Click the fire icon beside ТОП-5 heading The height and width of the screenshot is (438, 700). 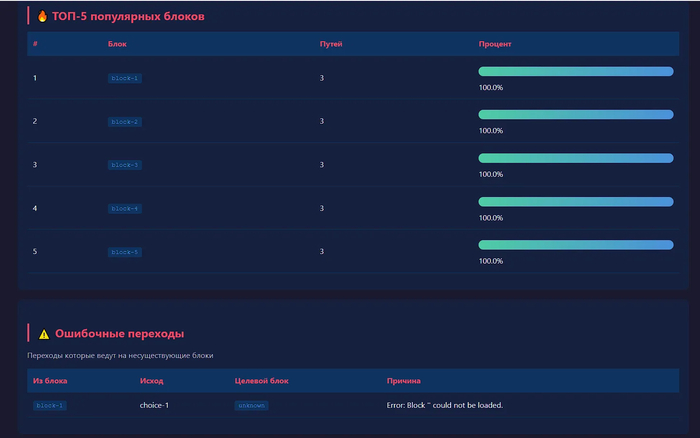point(42,17)
